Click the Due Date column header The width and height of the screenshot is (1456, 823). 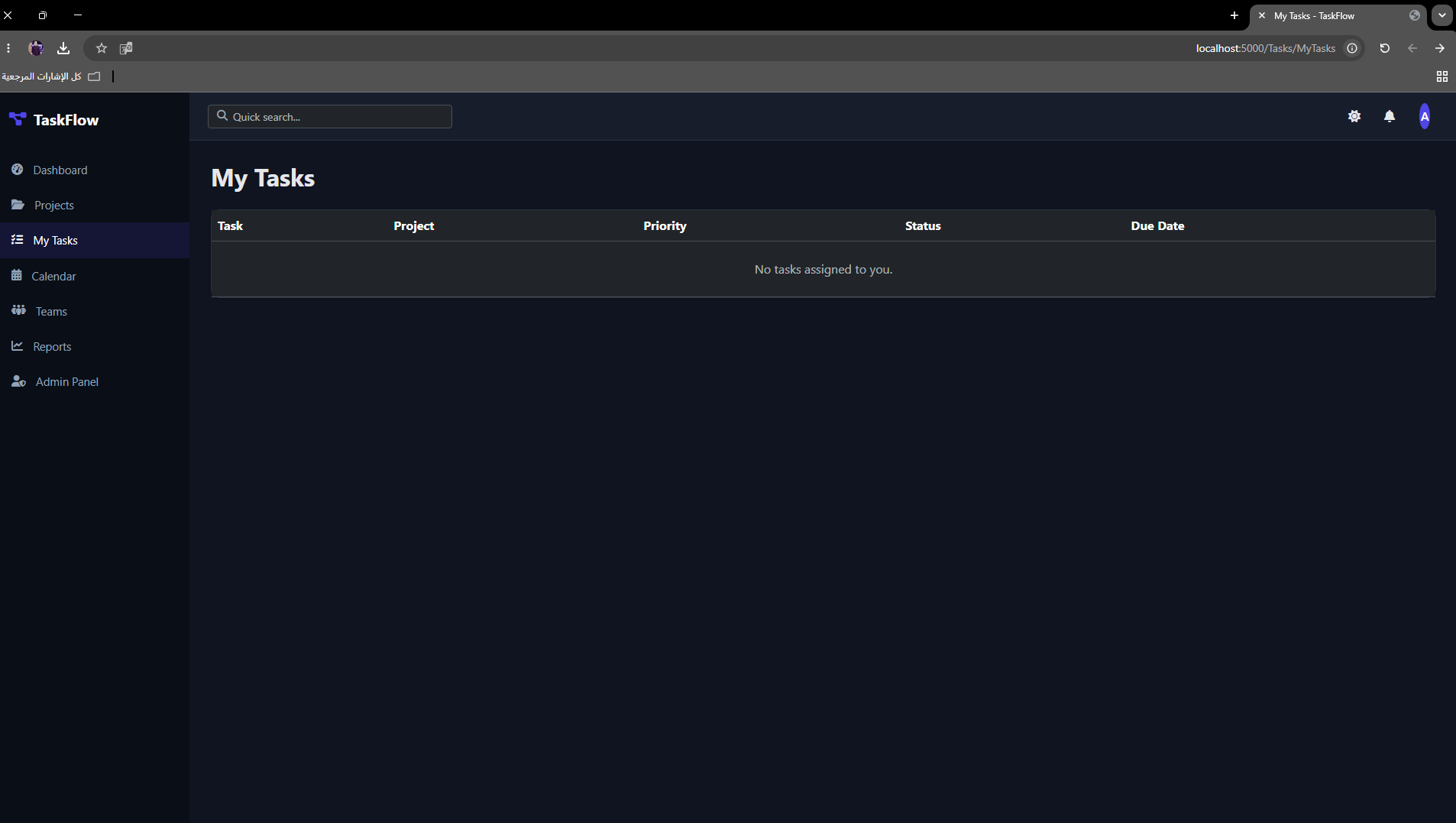pos(1157,225)
